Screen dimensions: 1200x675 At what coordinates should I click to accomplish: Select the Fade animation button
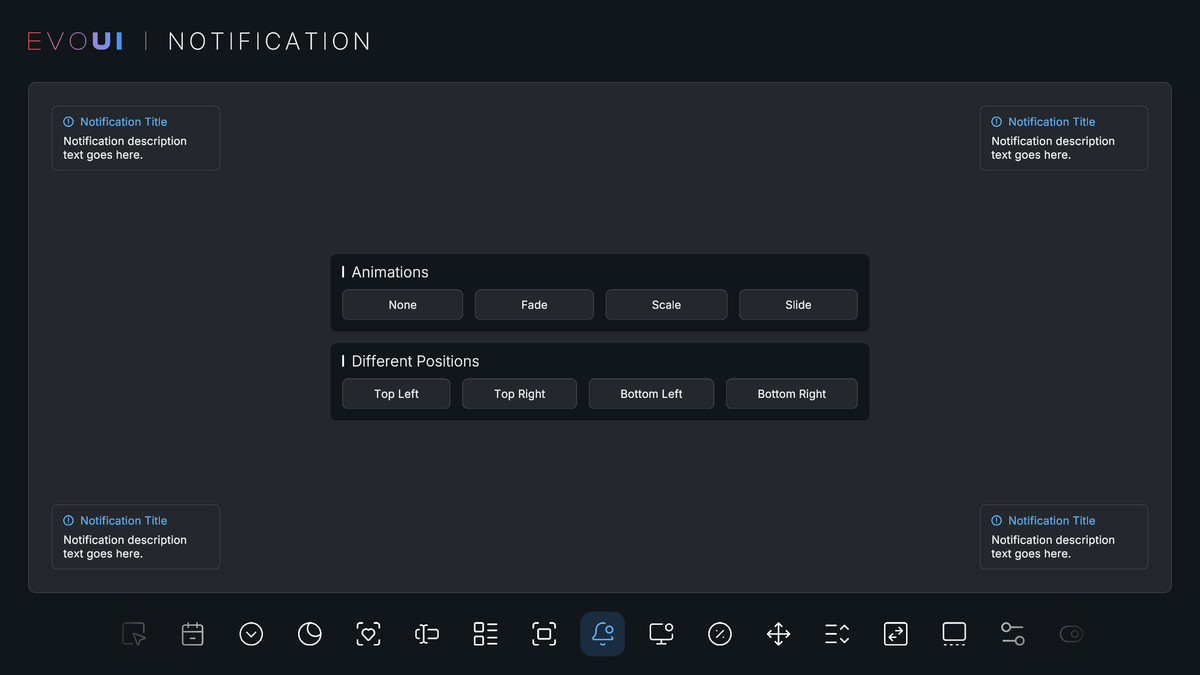tap(534, 304)
